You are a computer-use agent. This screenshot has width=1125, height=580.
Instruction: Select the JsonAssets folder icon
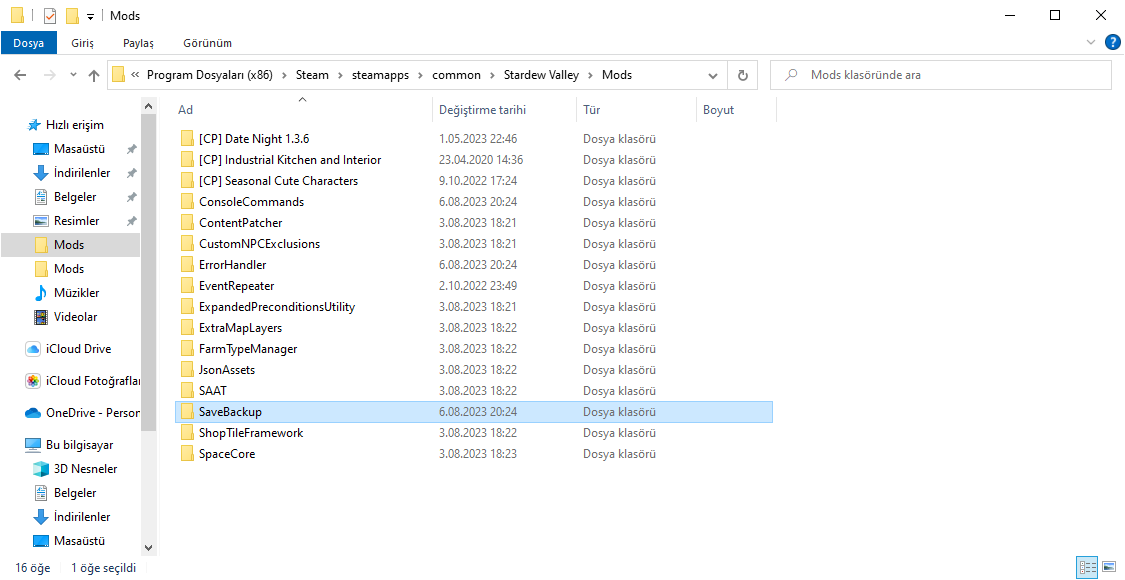(x=187, y=370)
